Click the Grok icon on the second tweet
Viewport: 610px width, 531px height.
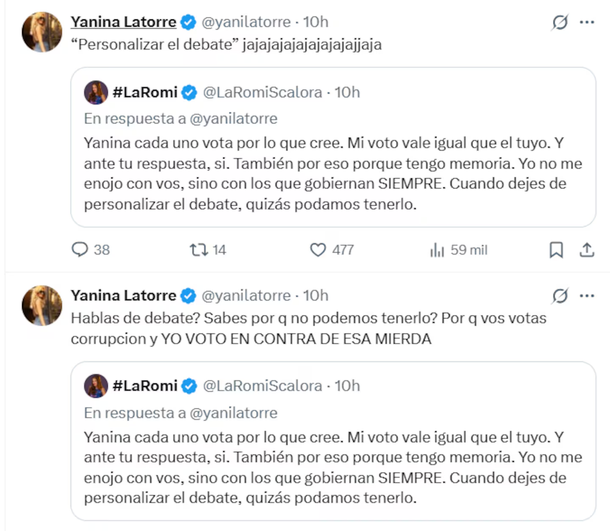[561, 295]
